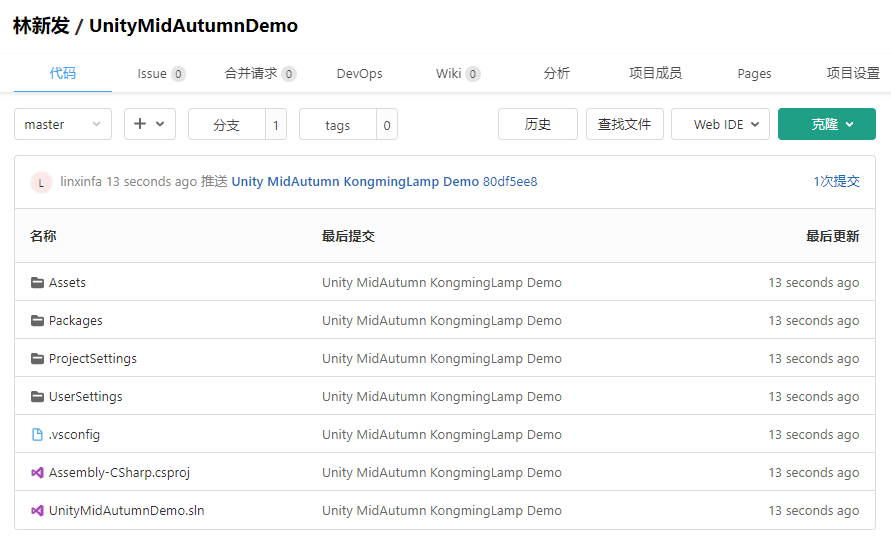This screenshot has height=543, width=891.
Task: Click the ProjectSettings folder icon
Action: [38, 358]
